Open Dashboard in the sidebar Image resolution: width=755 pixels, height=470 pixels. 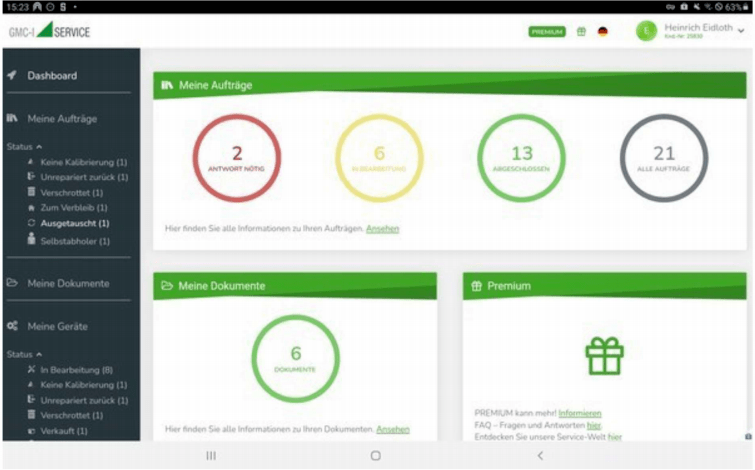pos(52,76)
